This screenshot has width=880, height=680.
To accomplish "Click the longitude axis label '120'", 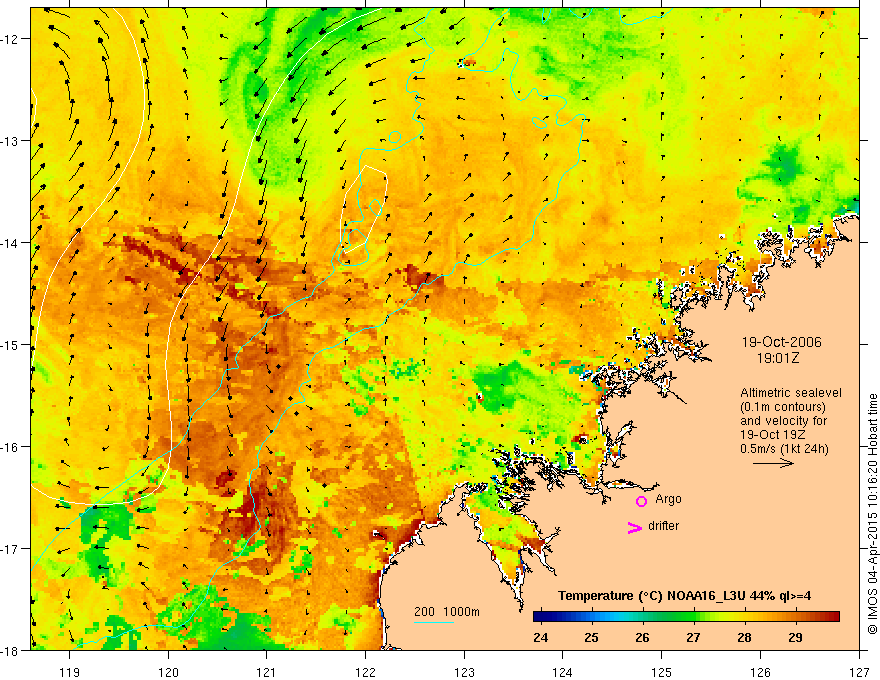I will 168,672.
